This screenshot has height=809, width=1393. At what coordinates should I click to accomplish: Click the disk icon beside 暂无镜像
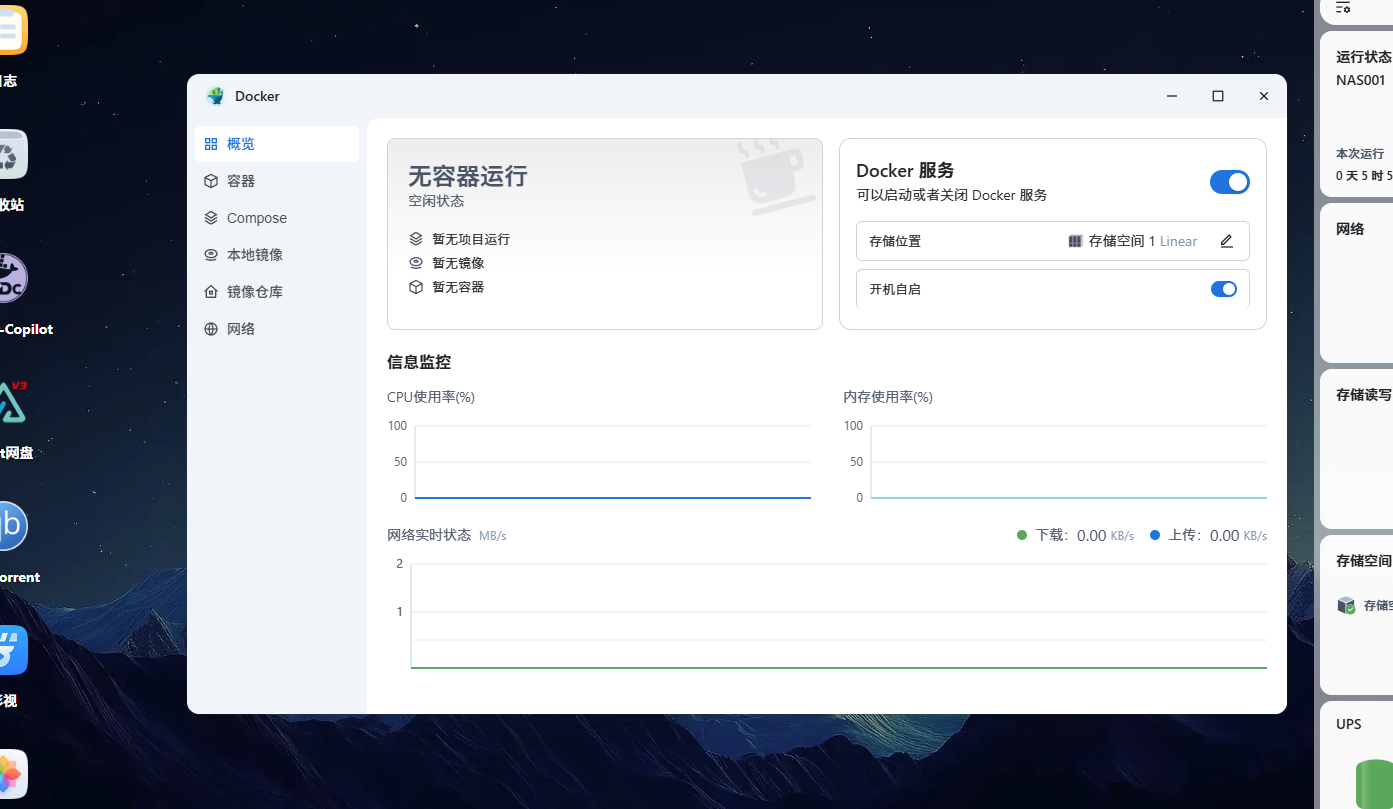[x=416, y=263]
